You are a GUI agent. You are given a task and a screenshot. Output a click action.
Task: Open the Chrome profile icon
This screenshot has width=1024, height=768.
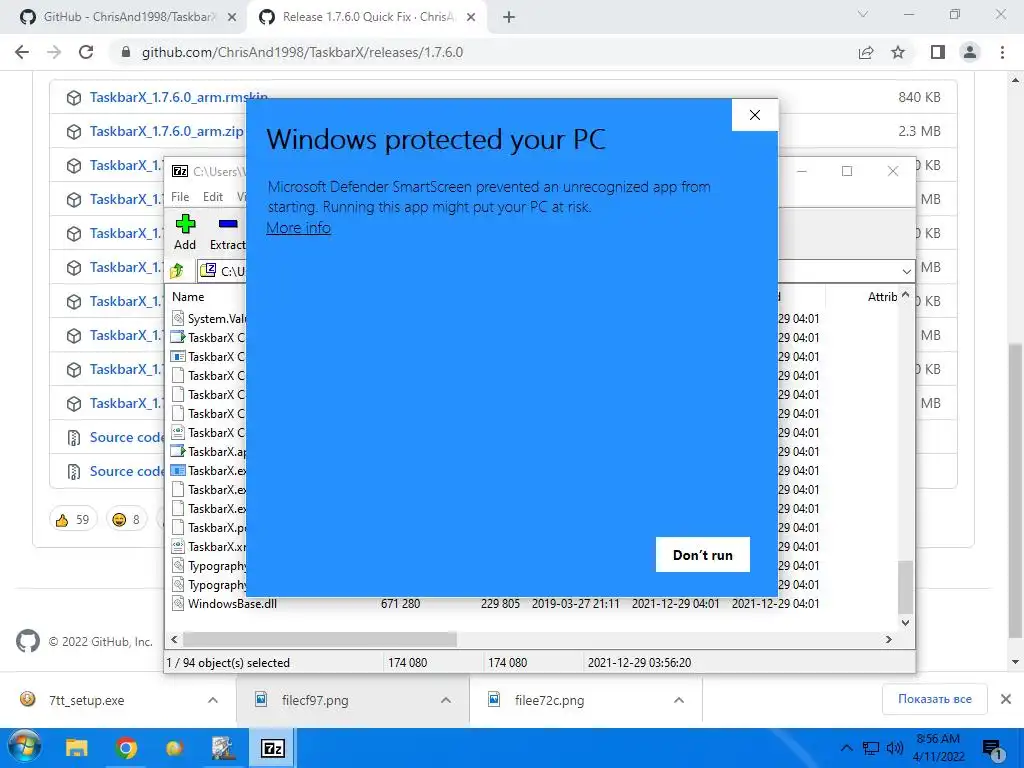tap(970, 52)
